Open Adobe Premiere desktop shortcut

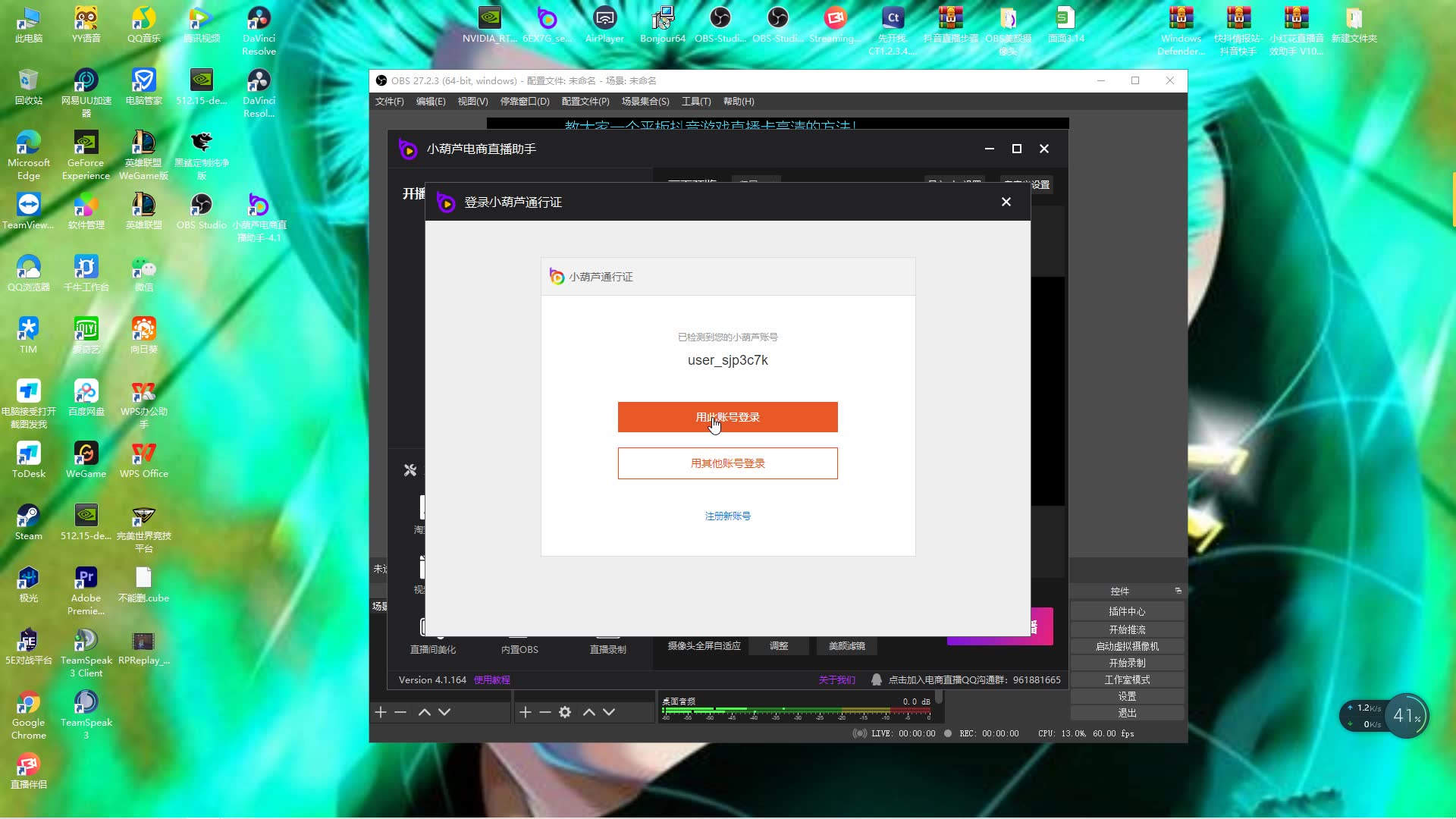(86, 590)
